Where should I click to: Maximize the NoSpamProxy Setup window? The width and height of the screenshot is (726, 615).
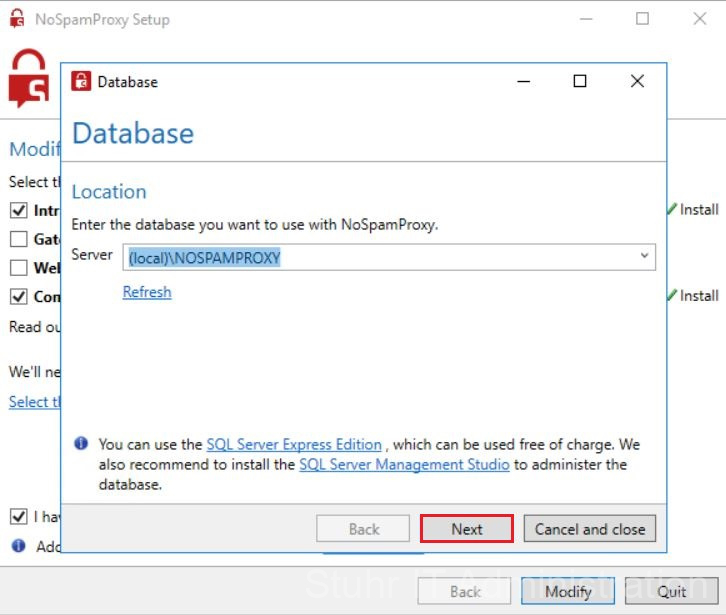pyautogui.click(x=642, y=19)
